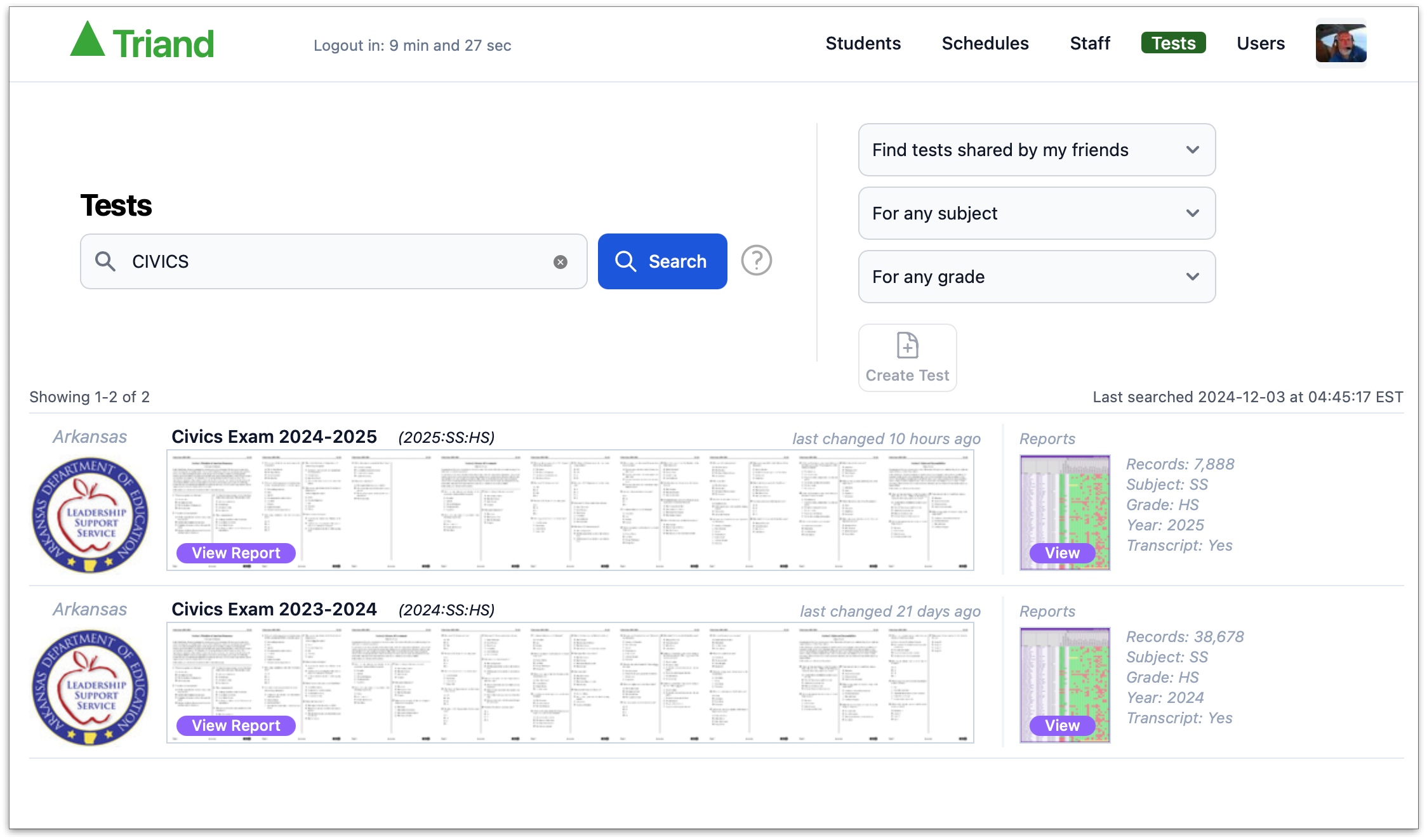
Task: Click the clear input X icon in search
Action: point(560,262)
